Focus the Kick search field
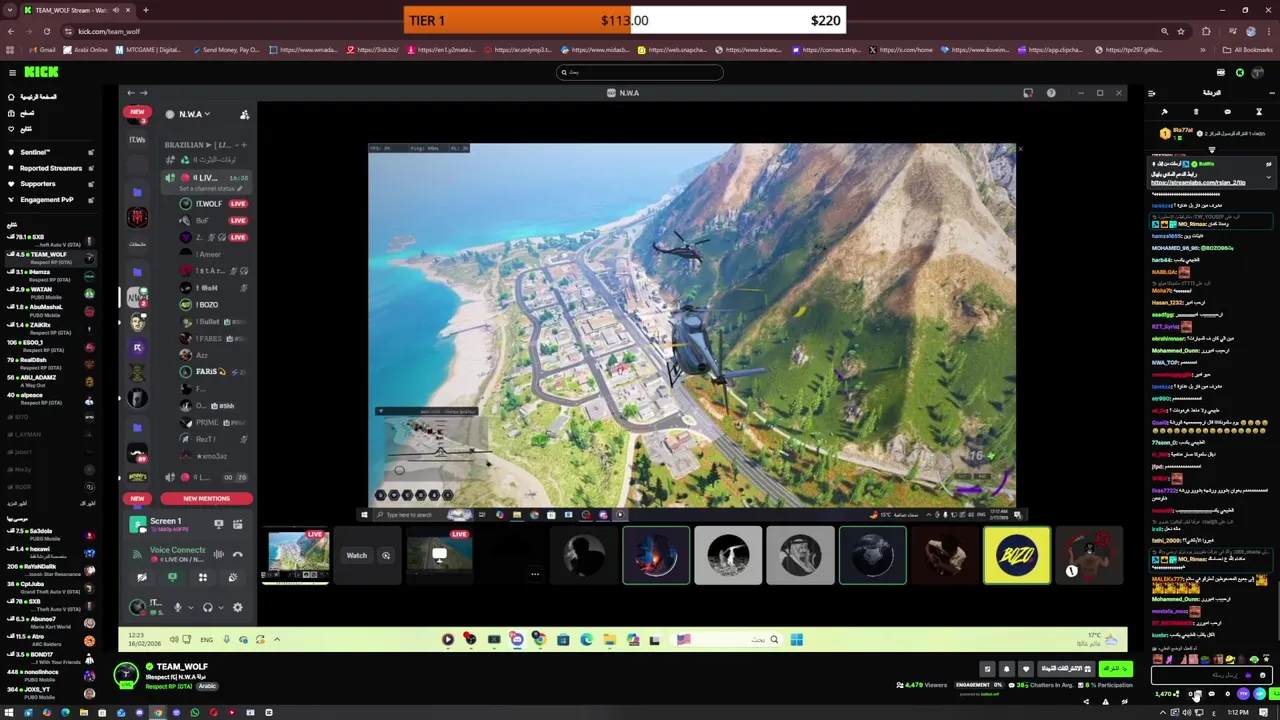The image size is (1280, 720). point(640,72)
